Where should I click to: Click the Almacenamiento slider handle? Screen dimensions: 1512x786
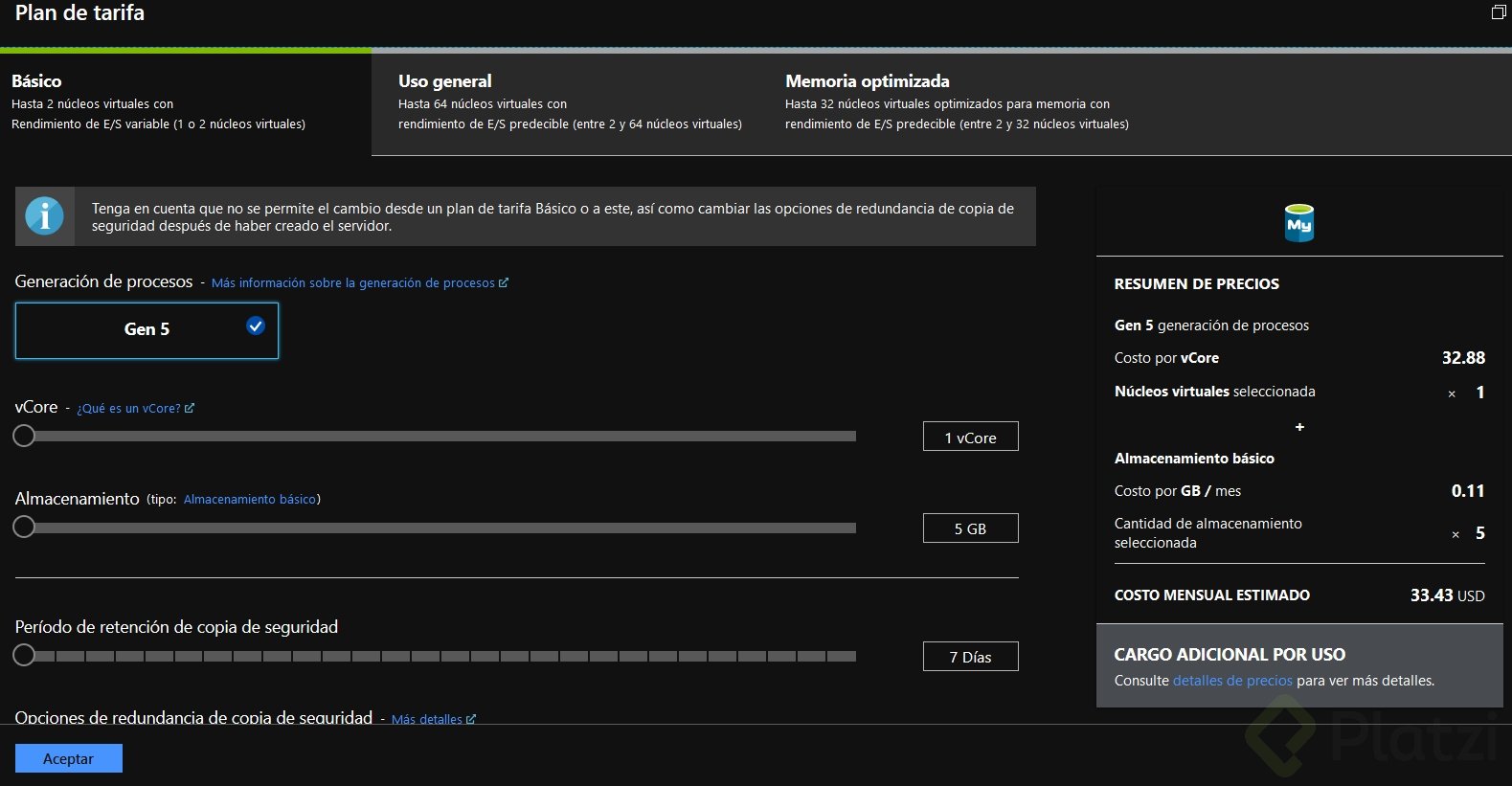24,527
